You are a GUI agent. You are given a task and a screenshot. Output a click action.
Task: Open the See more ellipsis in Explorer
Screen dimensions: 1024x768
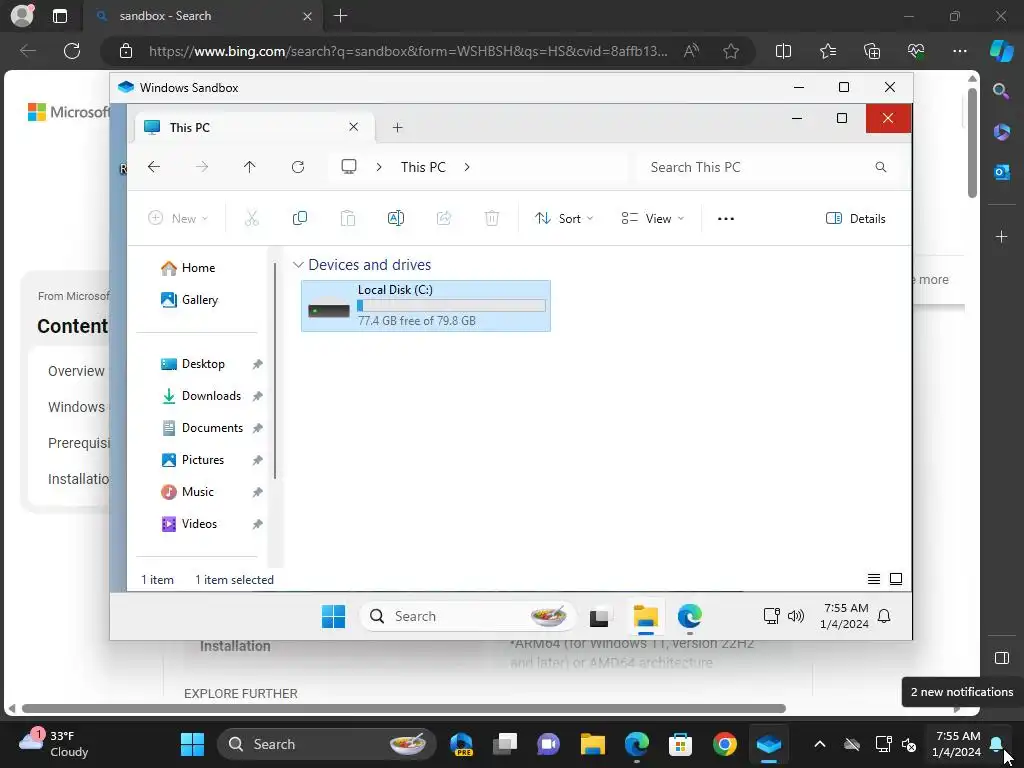(726, 219)
